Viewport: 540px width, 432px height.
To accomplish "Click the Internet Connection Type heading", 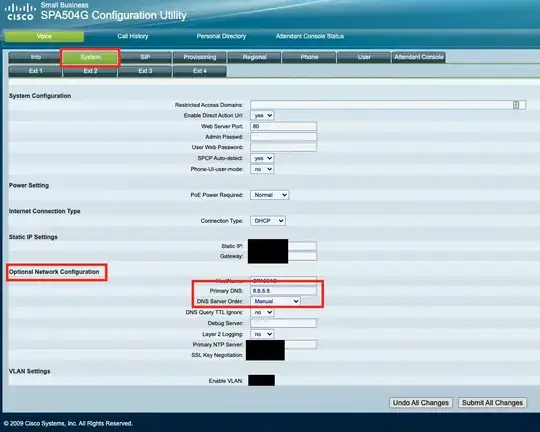I will pos(44,211).
